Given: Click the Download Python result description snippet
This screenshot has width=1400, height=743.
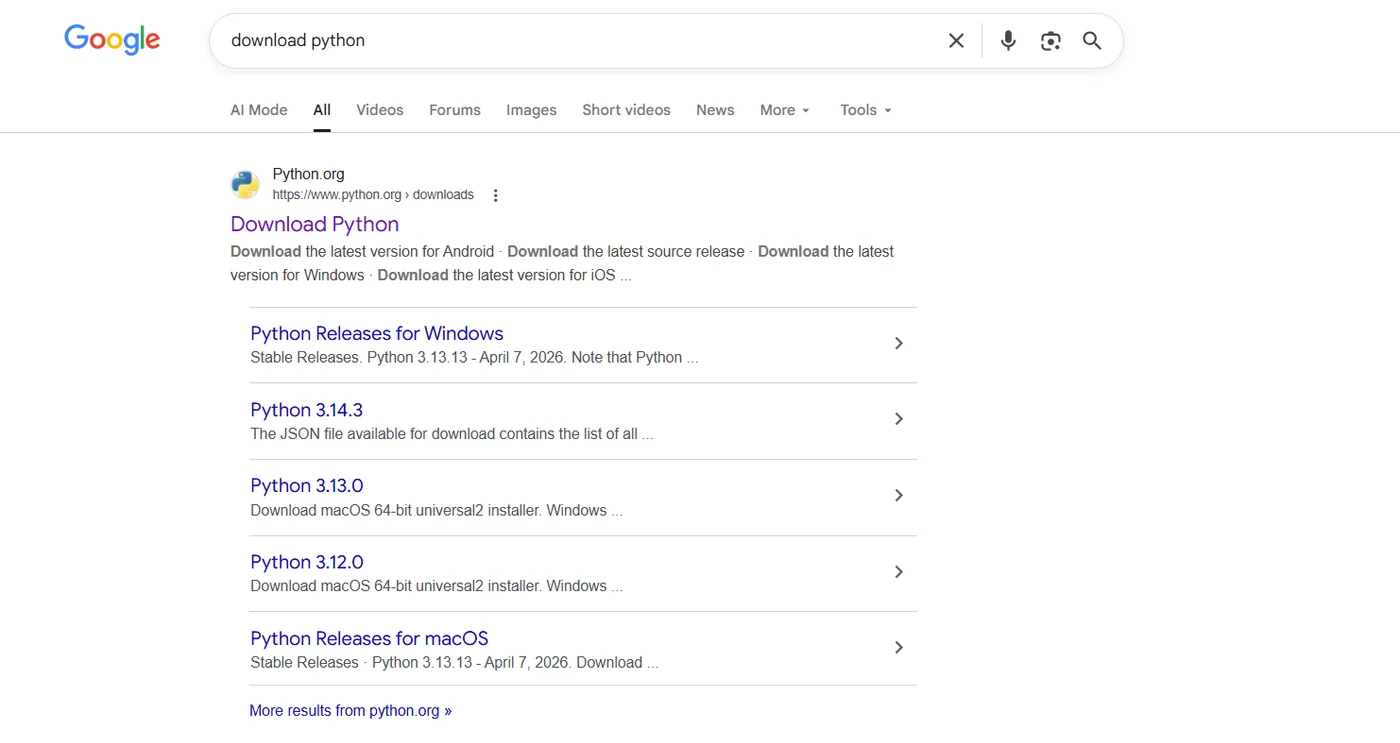Looking at the screenshot, I should coord(562,263).
